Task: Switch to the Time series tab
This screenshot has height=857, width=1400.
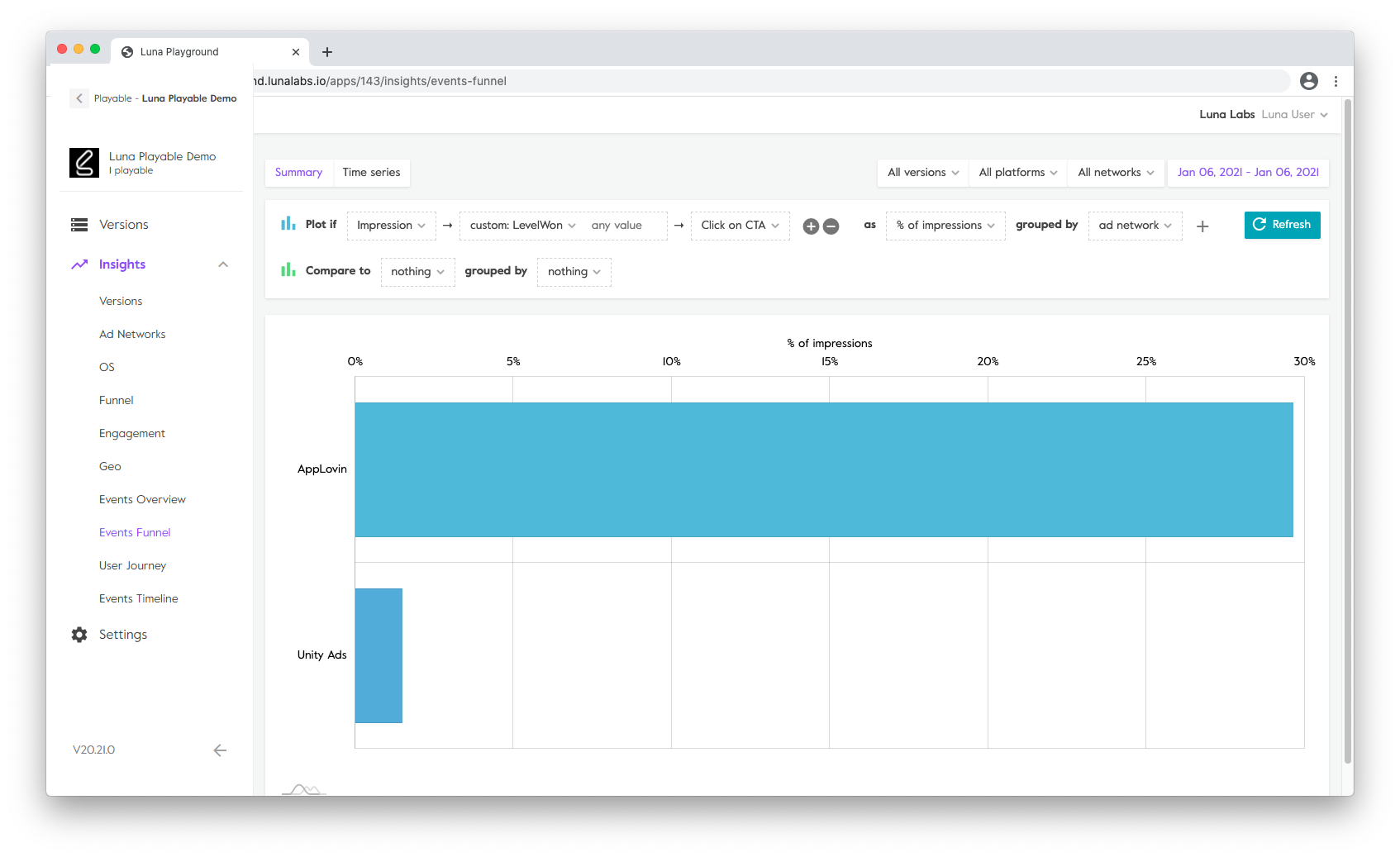Action: tap(371, 173)
